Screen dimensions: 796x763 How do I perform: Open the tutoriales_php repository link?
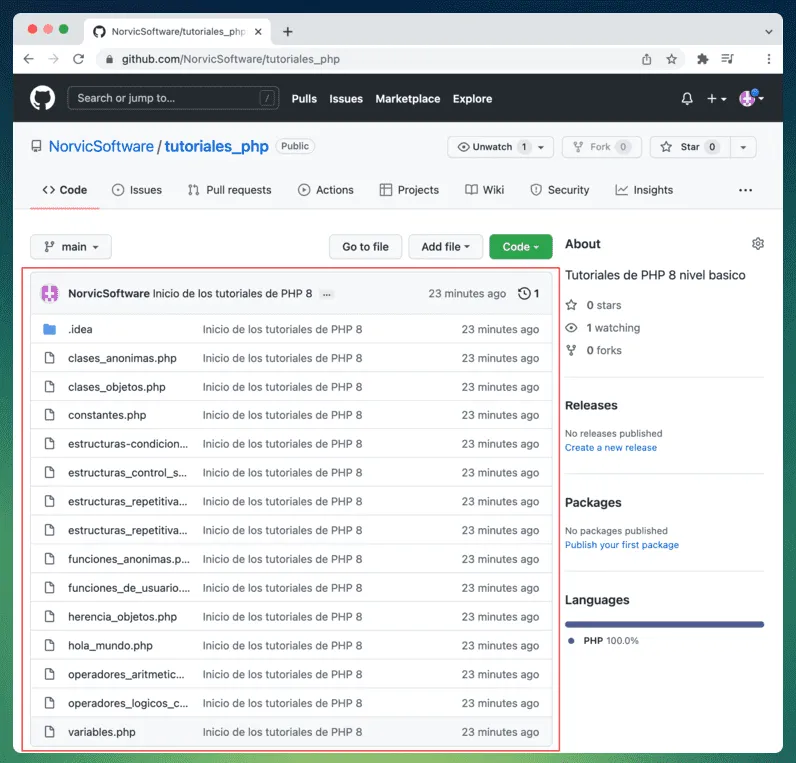click(x=216, y=146)
